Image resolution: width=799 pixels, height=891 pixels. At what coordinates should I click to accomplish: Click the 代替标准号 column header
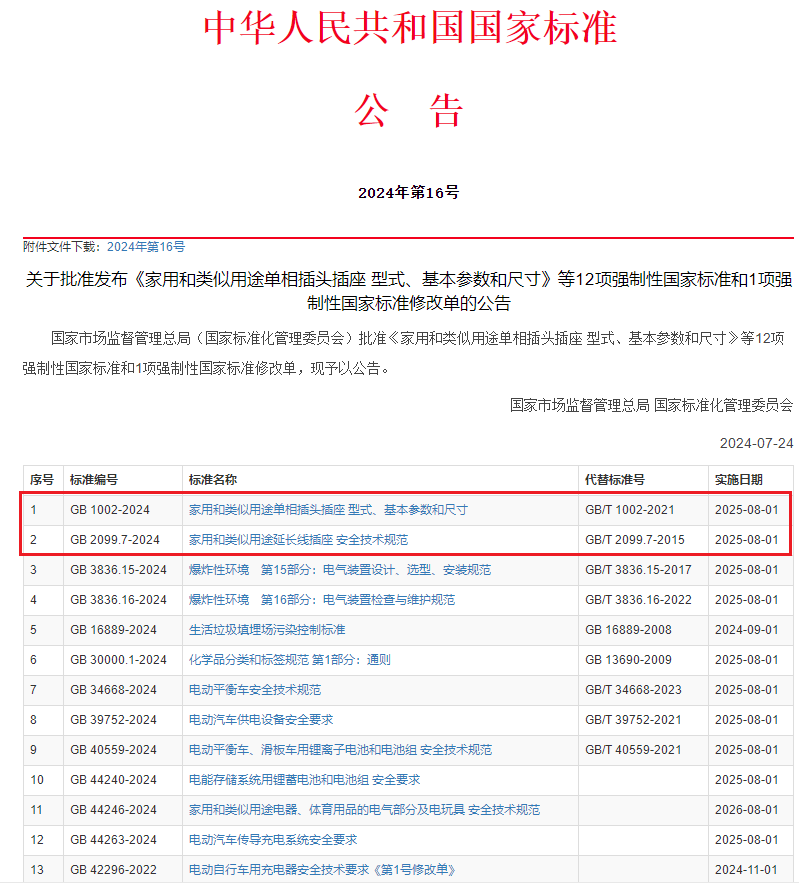click(x=615, y=480)
